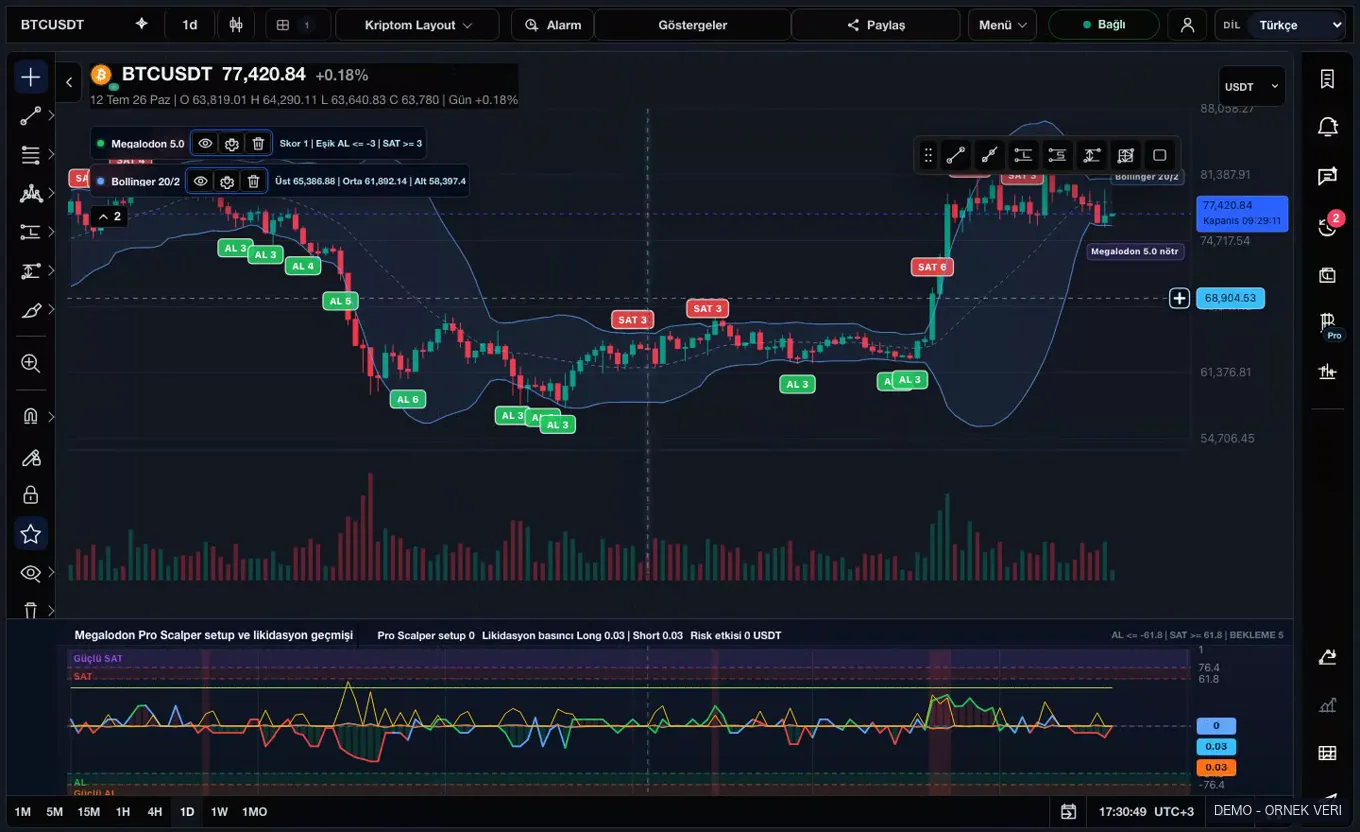
Task: Open the watchlist bookmark panel
Action: (1328, 79)
